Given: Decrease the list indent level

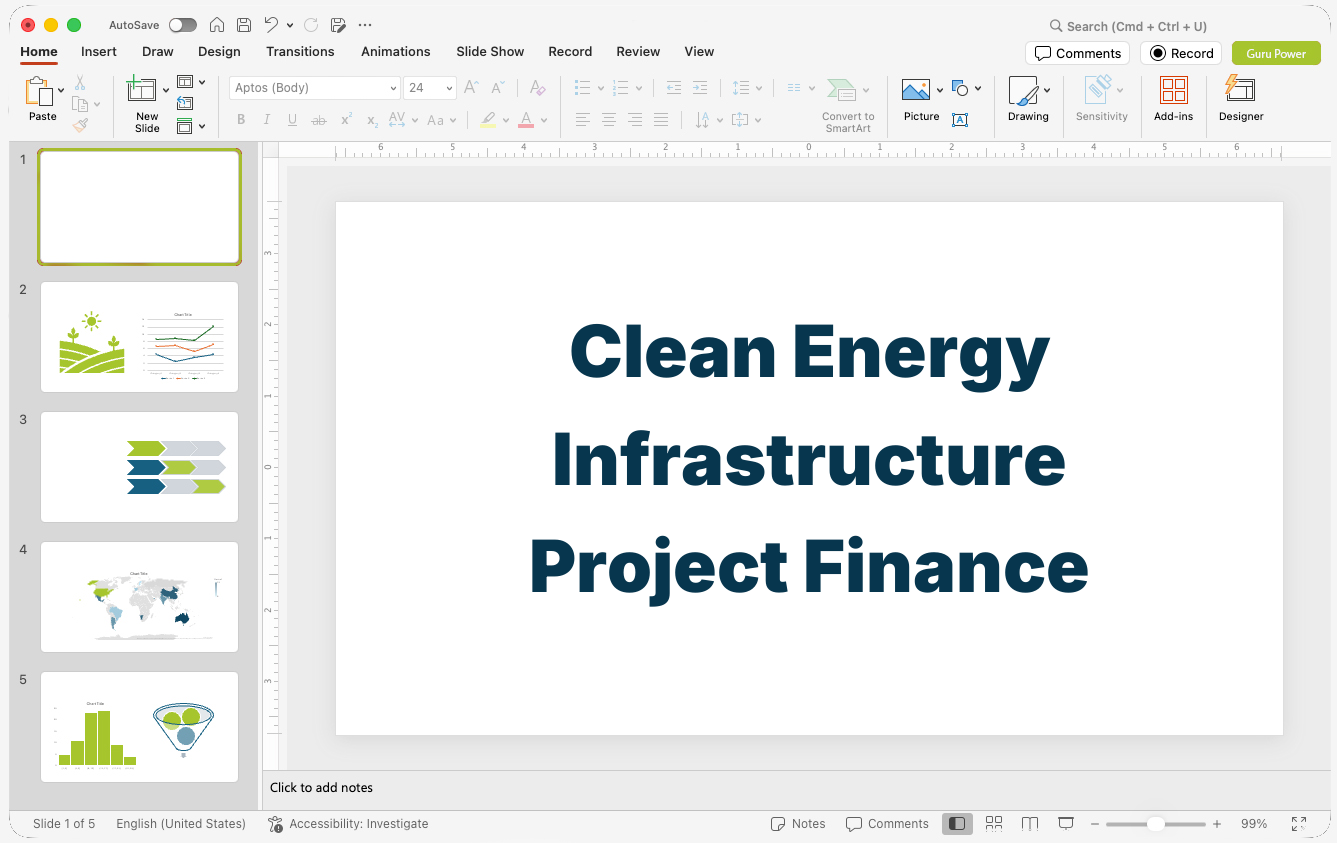Looking at the screenshot, I should [x=674, y=88].
